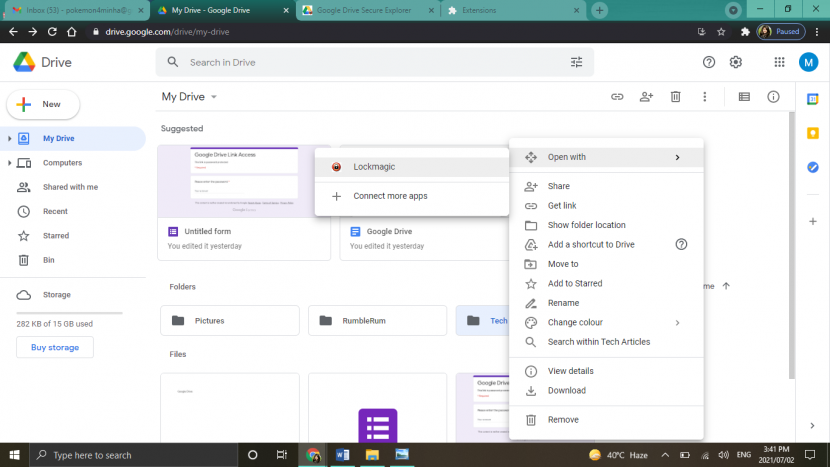The height and width of the screenshot is (467, 830).
Task: Choose Download from context menu
Action: point(606,390)
